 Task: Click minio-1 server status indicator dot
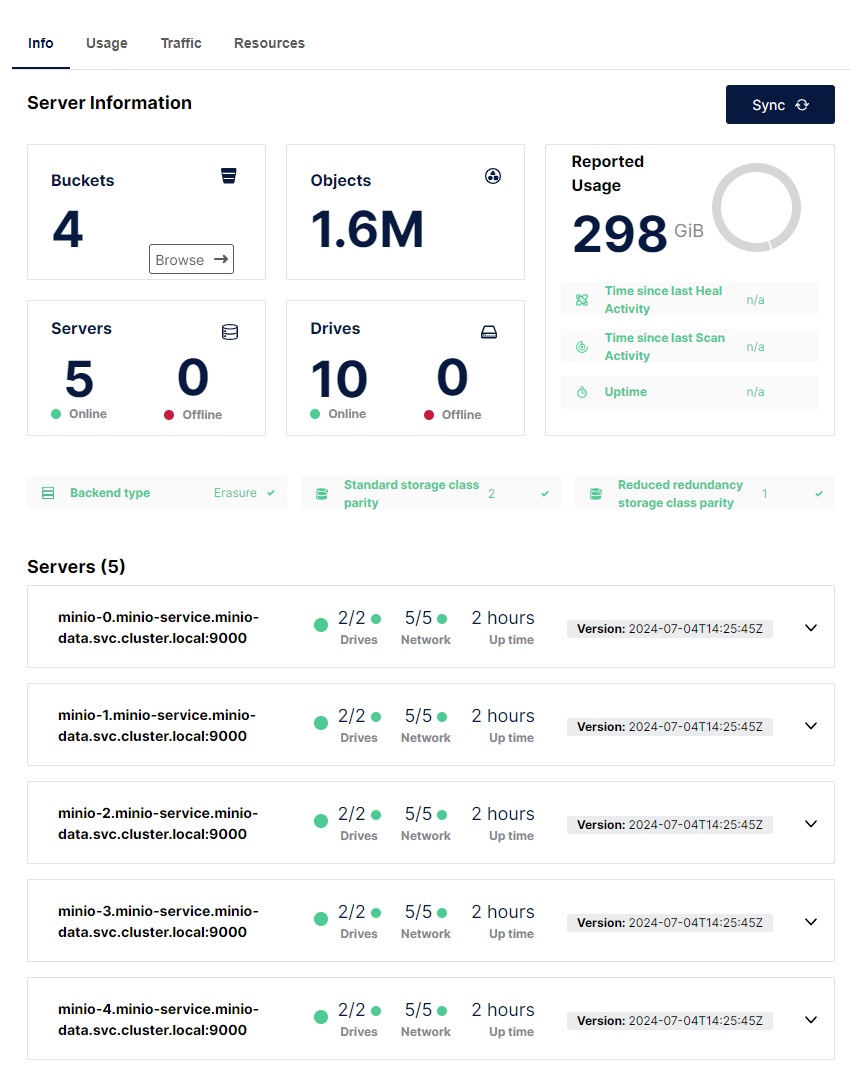pos(321,723)
